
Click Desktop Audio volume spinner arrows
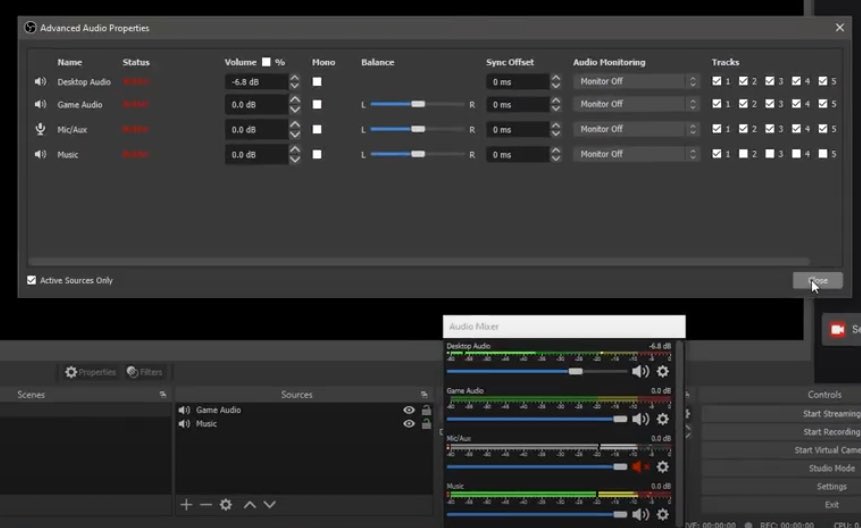click(x=295, y=82)
